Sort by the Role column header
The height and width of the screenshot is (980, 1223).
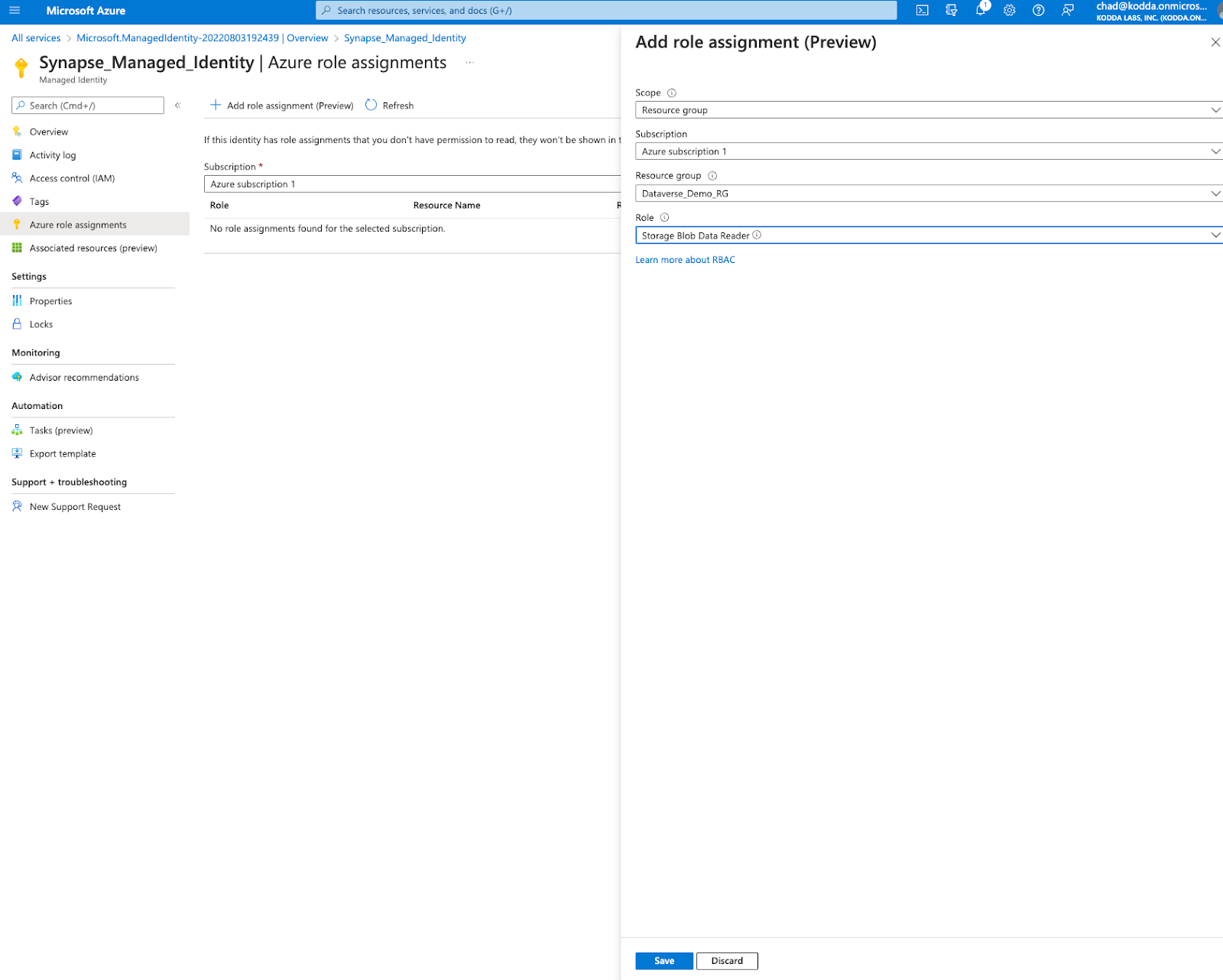coord(219,206)
